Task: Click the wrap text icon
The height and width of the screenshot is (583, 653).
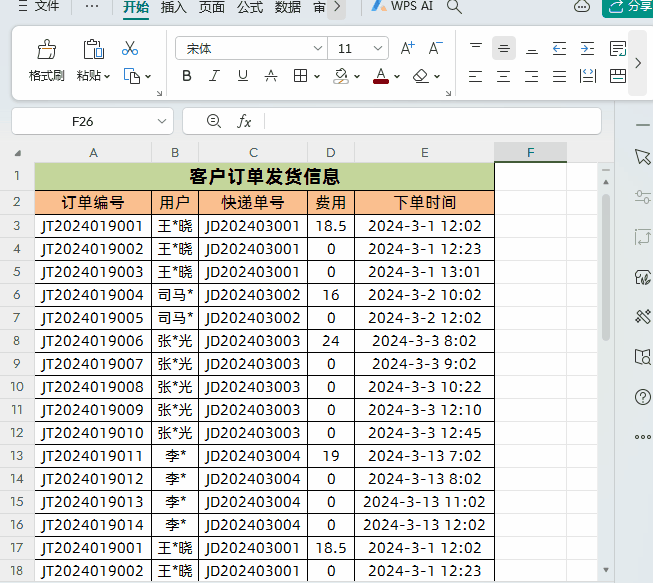Action: 618,49
